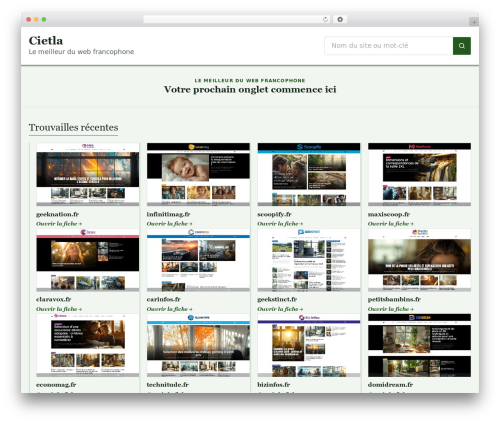
Task: Click the green search magnifier button
Action: [x=462, y=46]
